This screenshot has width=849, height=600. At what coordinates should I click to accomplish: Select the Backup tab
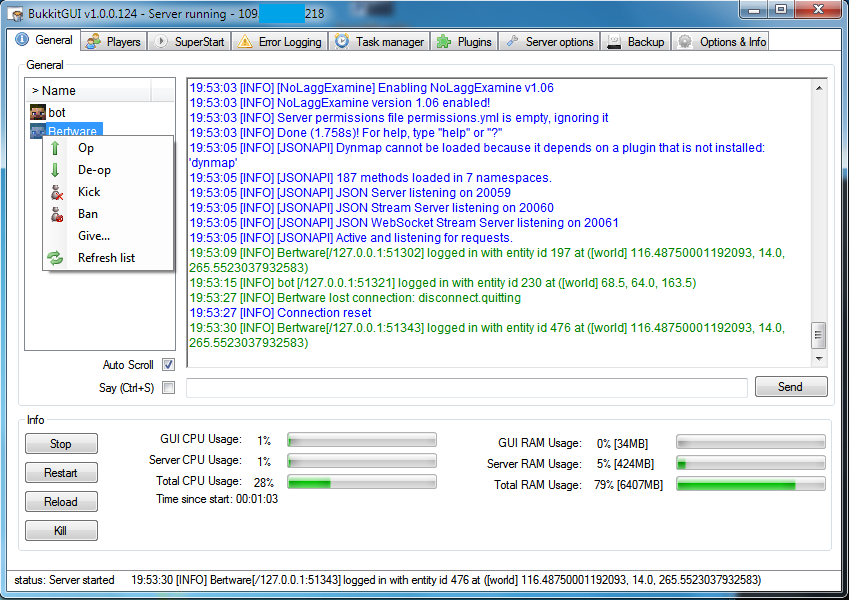[x=636, y=42]
